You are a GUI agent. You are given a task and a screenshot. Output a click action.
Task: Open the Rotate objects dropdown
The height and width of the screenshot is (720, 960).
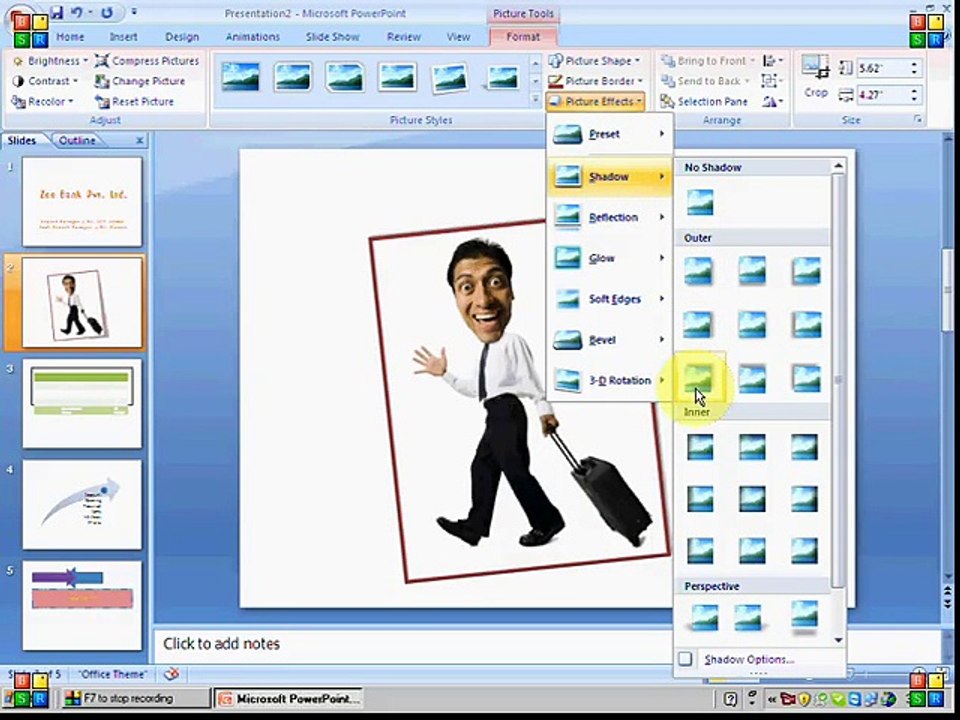(773, 102)
